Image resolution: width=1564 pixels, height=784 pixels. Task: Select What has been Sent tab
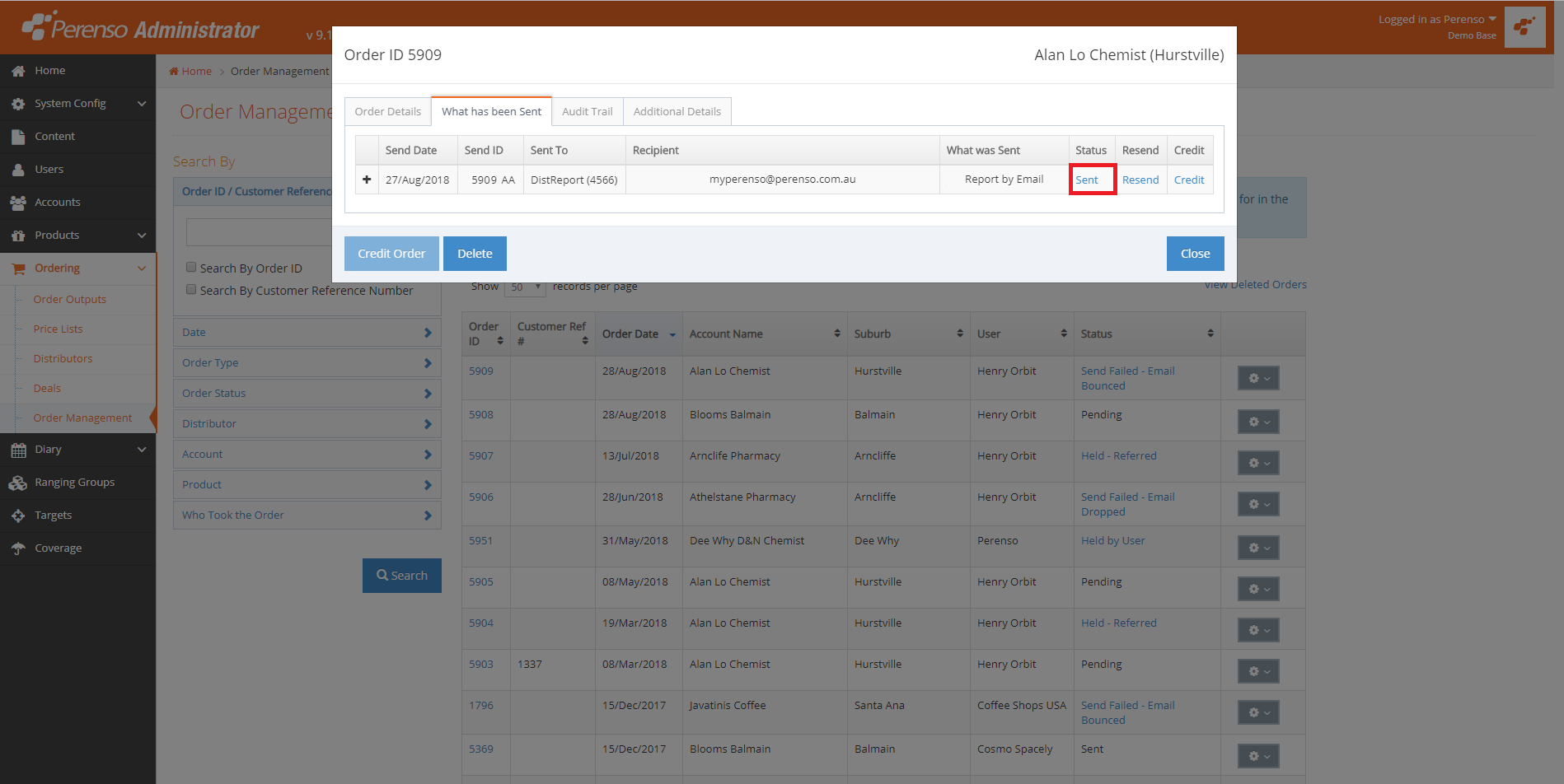point(491,111)
